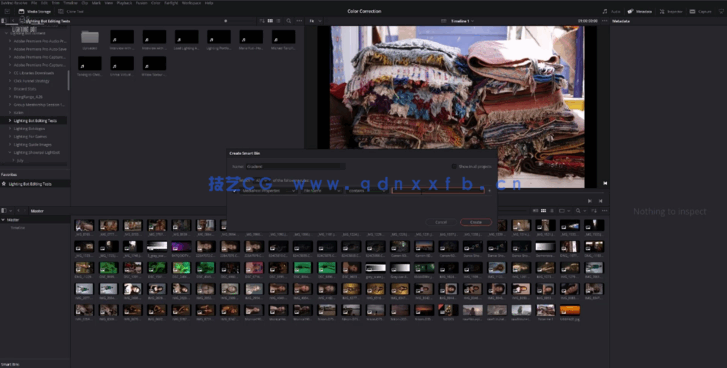Open the Media Storage panel

(x=34, y=11)
